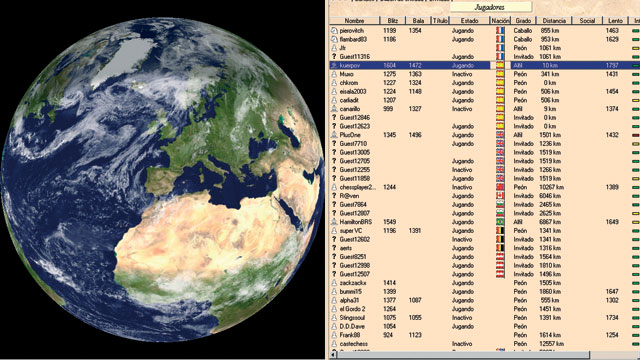Select player name Guest12846
Screen dimensions: 640x360
click(x=355, y=118)
